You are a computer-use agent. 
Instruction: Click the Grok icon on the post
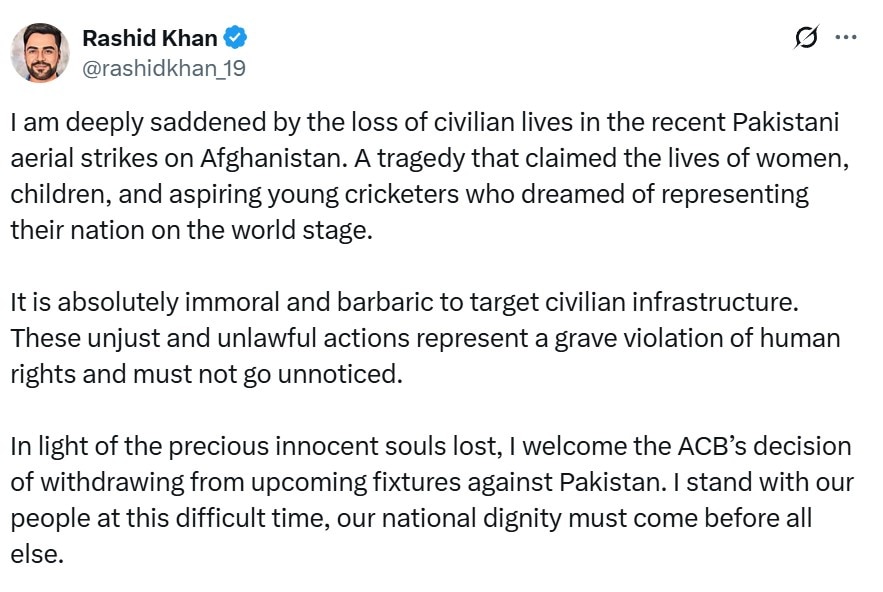click(x=806, y=38)
